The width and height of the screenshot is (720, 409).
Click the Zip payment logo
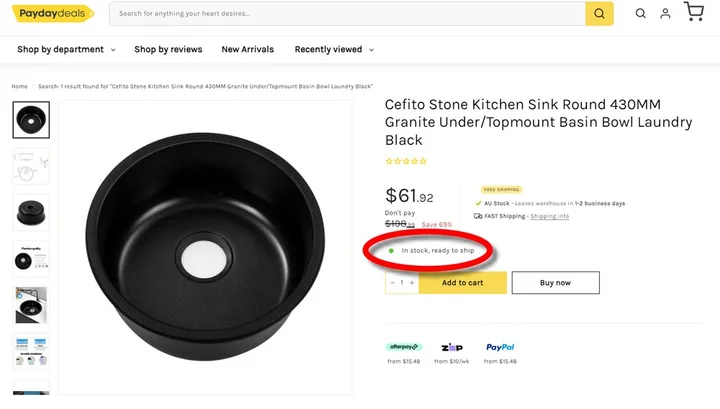(x=452, y=347)
